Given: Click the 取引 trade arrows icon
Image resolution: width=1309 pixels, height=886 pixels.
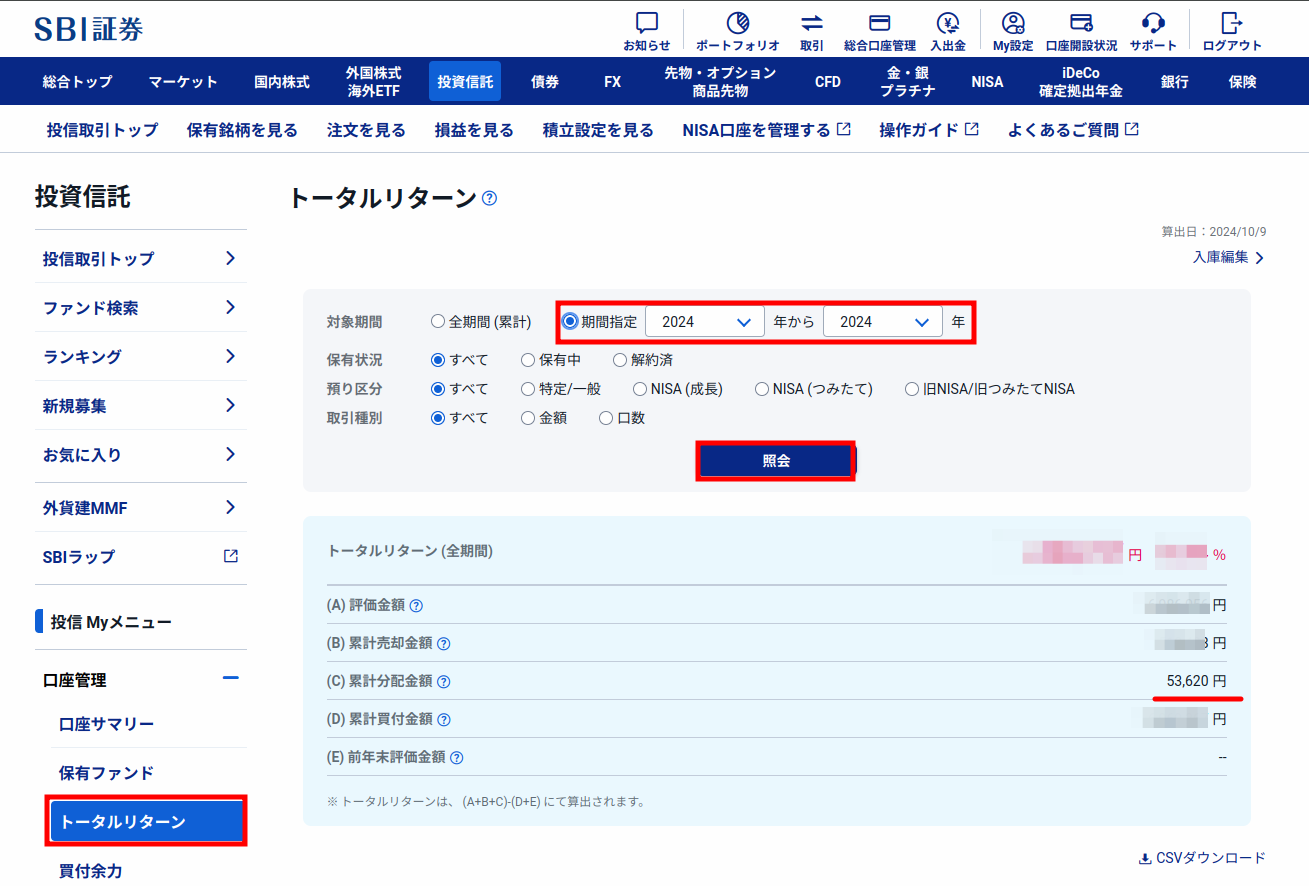Looking at the screenshot, I should pos(811,24).
